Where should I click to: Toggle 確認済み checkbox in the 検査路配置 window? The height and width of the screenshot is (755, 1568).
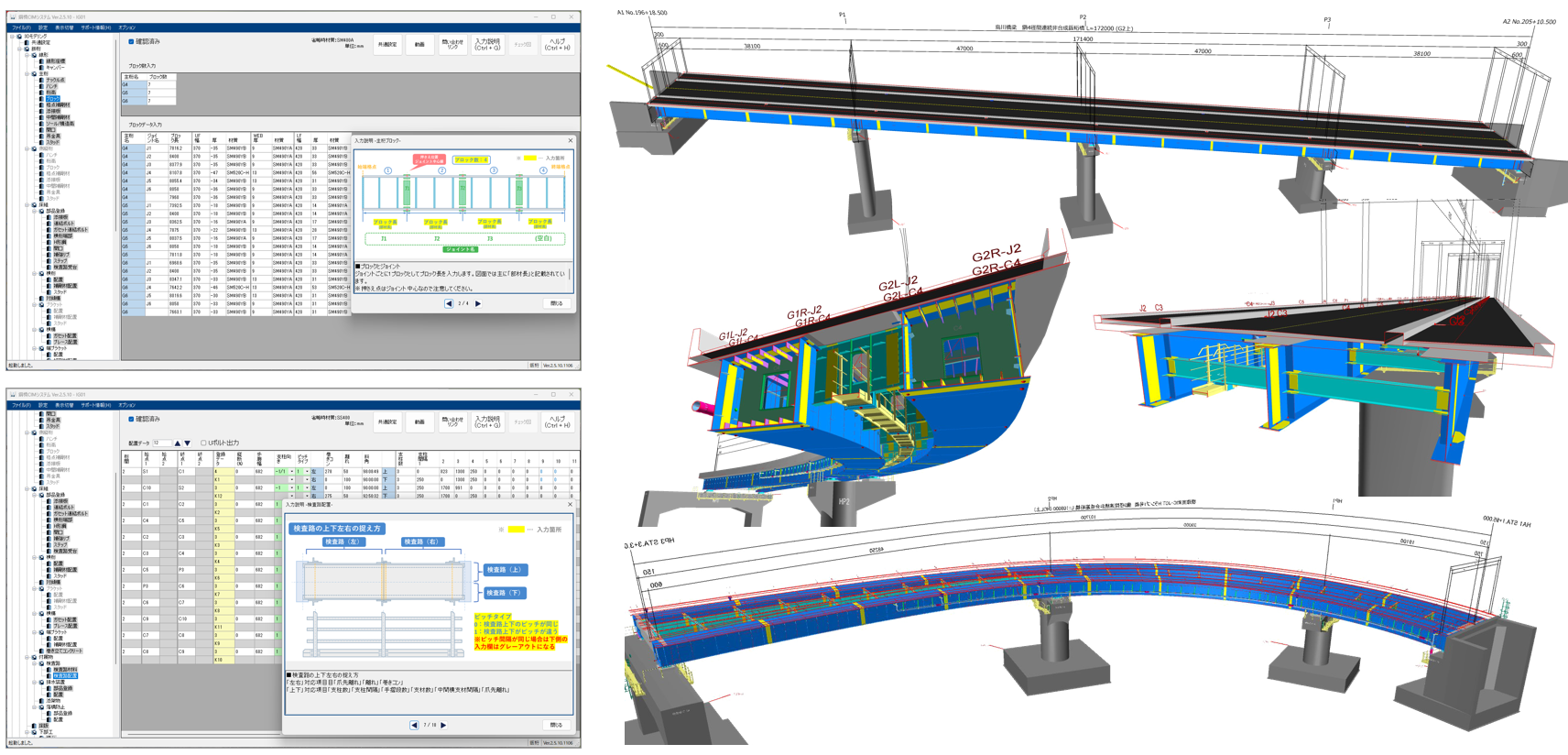pyautogui.click(x=131, y=420)
